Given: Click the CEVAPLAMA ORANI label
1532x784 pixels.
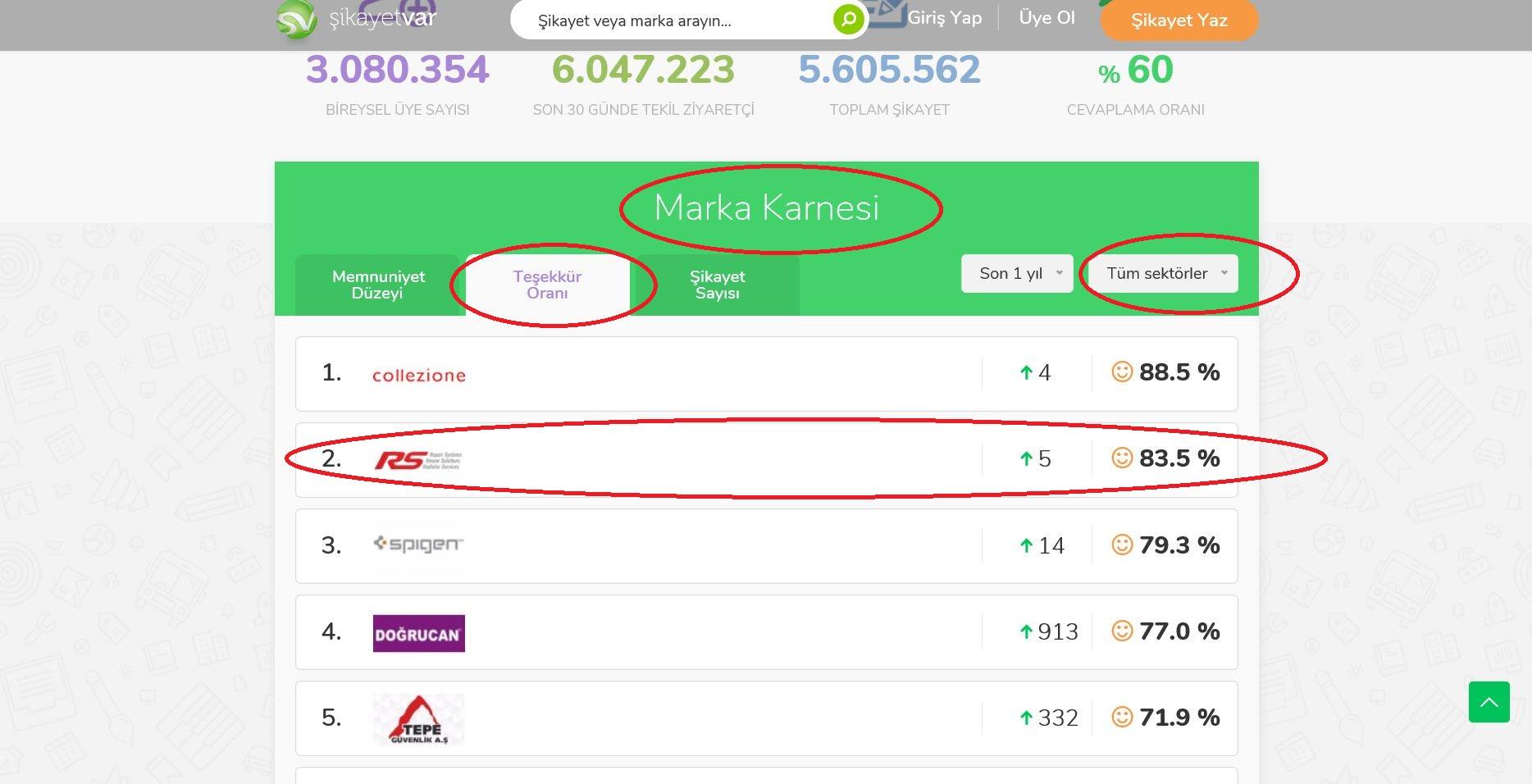Looking at the screenshot, I should [1135, 110].
